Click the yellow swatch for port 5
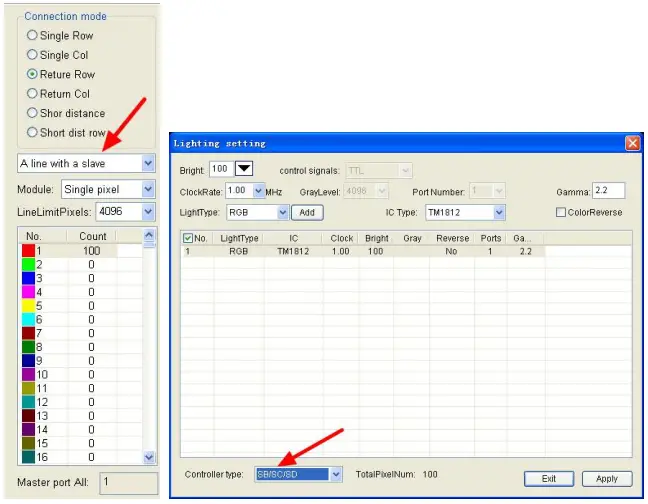 pyautogui.click(x=28, y=306)
